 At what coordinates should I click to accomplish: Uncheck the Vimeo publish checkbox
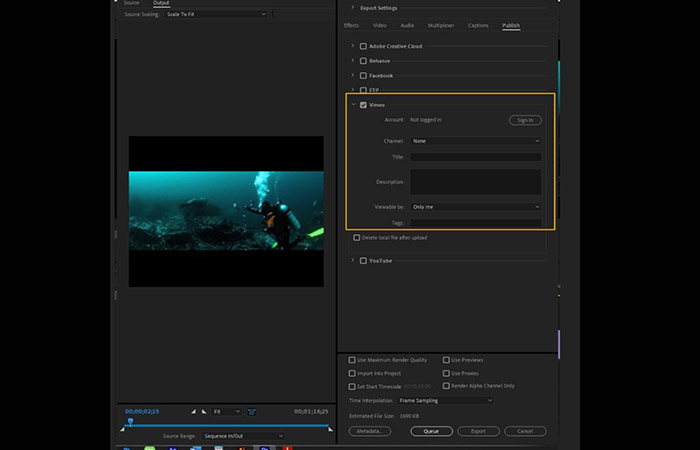pos(363,105)
